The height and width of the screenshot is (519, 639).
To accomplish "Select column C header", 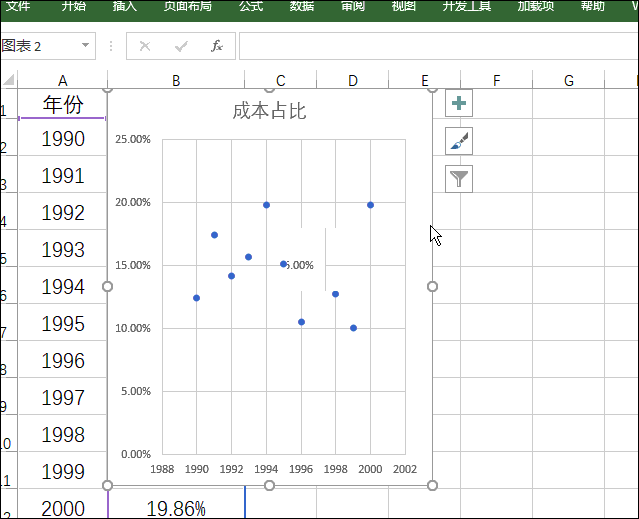I will [x=280, y=80].
